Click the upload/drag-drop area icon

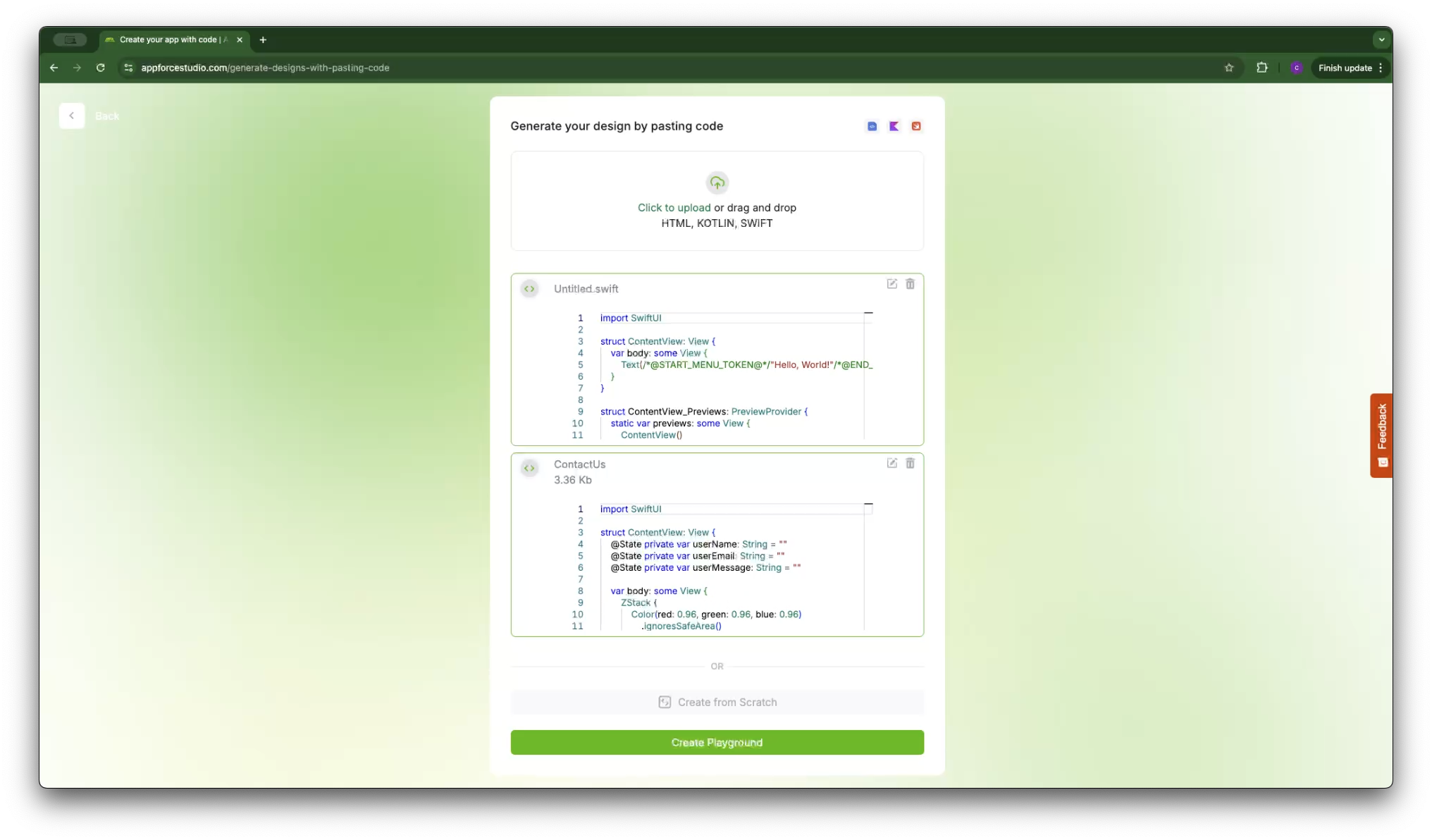pos(717,183)
